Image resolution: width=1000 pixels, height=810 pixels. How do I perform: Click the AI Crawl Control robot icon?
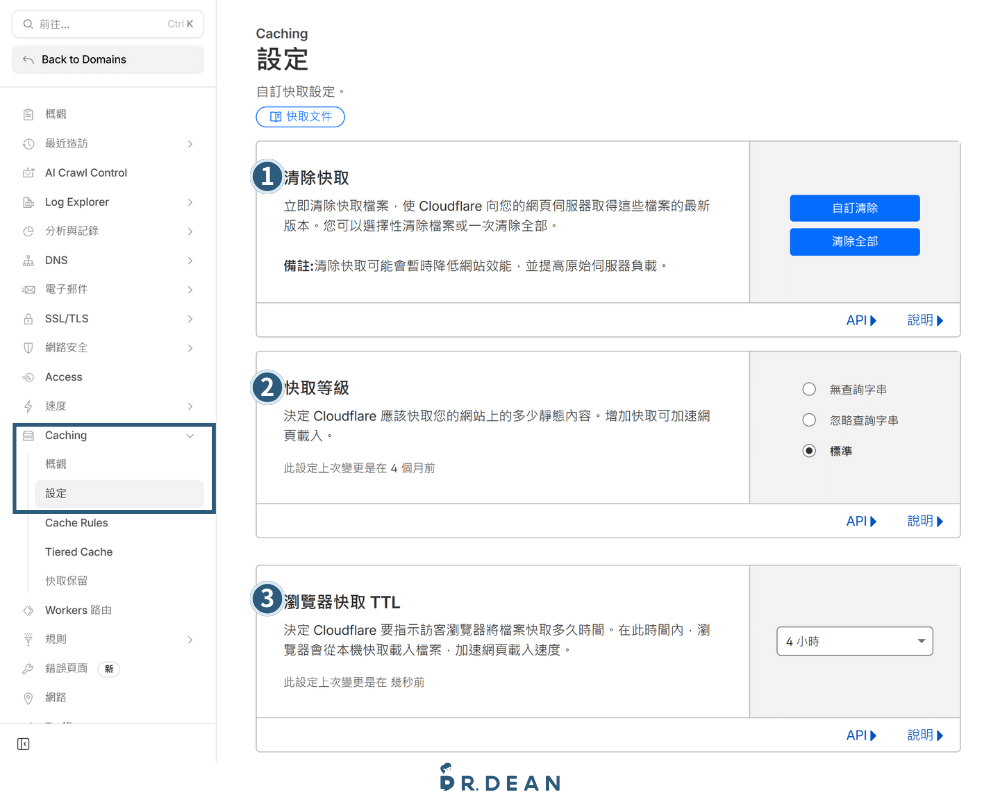coord(28,173)
